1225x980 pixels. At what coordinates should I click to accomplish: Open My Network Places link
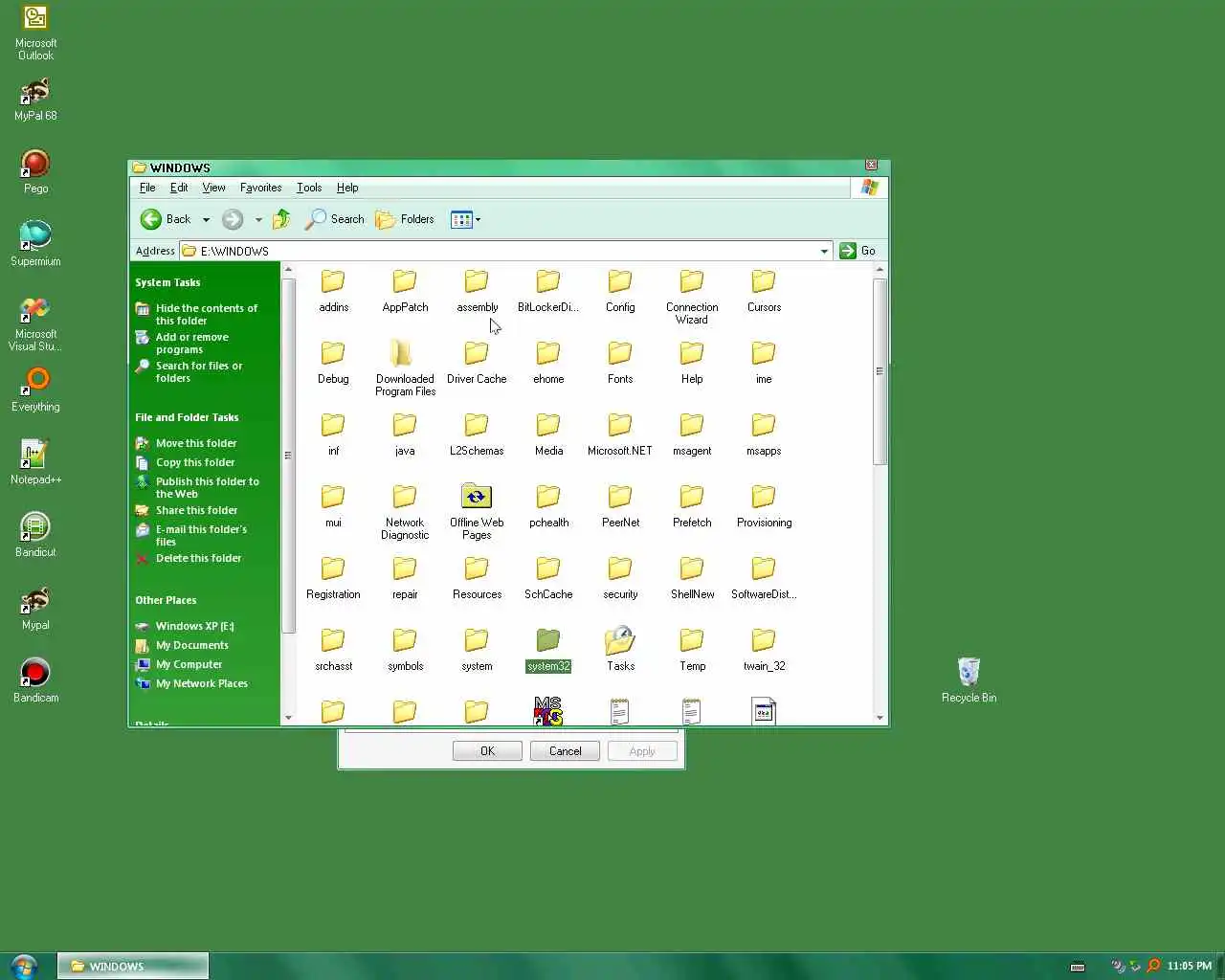[201, 683]
